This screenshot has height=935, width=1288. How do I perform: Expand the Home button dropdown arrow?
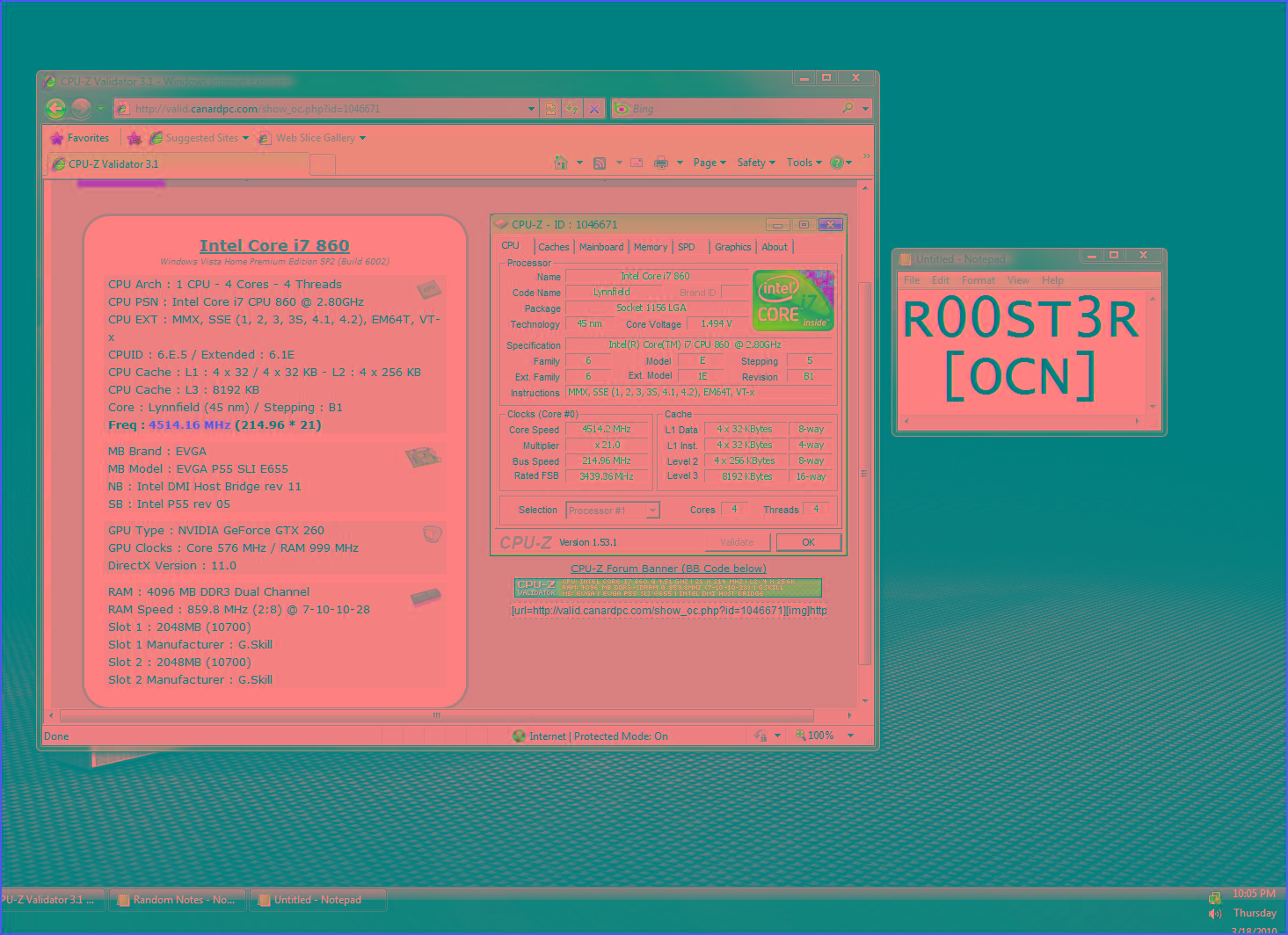(579, 163)
